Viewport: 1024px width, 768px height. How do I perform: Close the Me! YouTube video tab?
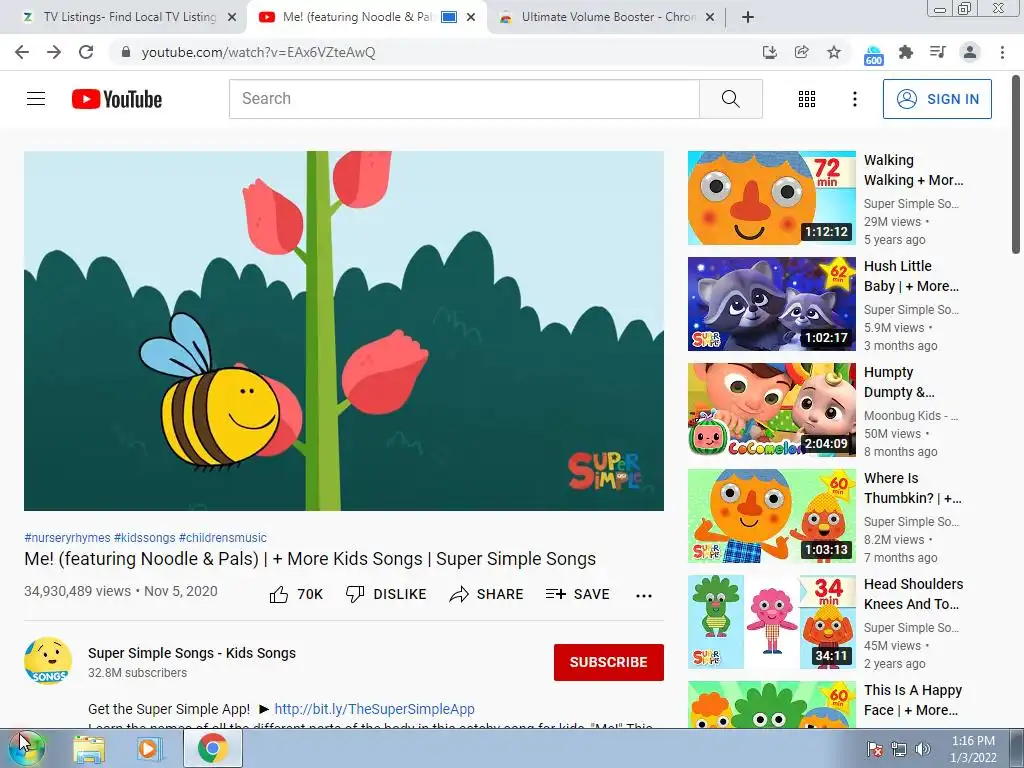[471, 18]
